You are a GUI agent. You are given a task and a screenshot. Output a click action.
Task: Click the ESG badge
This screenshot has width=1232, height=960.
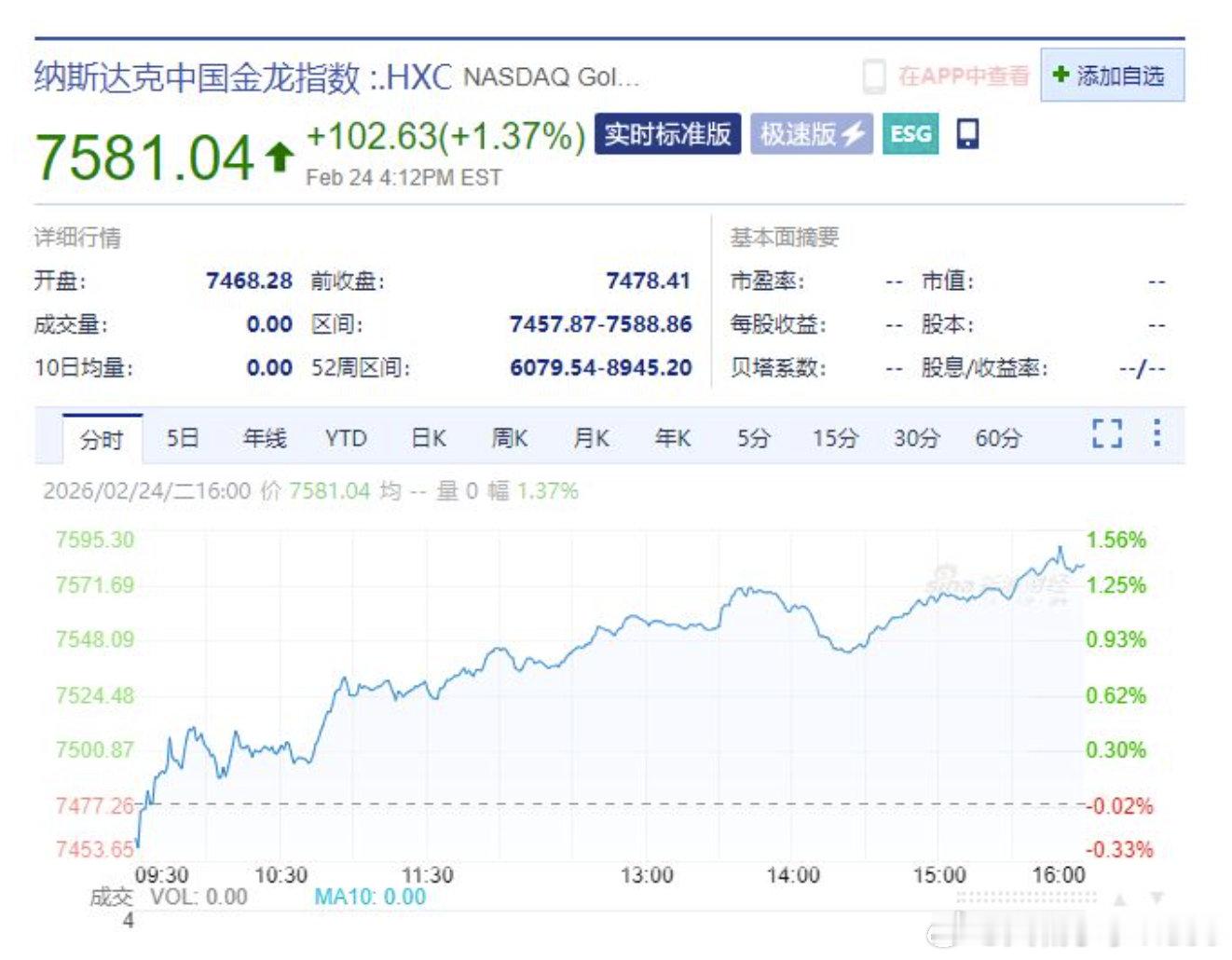click(910, 134)
